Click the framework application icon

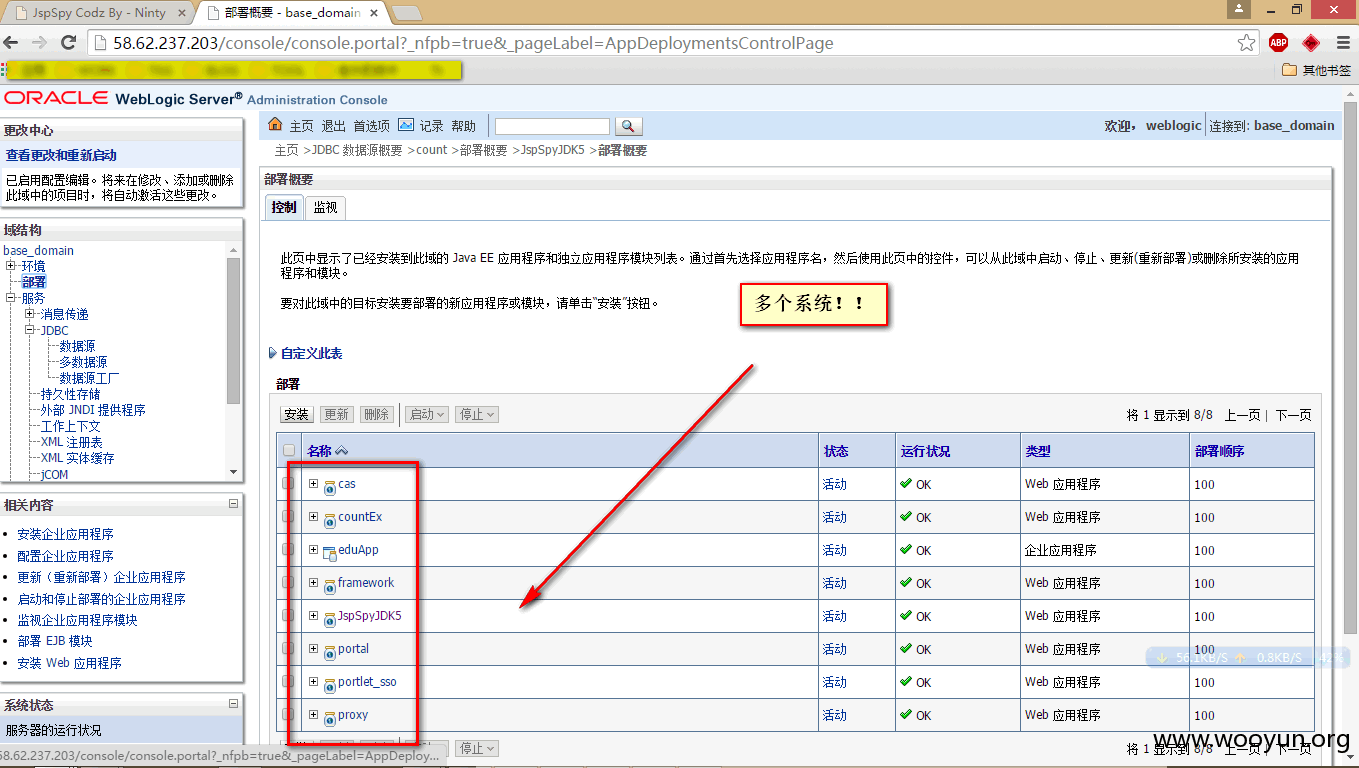coord(329,586)
